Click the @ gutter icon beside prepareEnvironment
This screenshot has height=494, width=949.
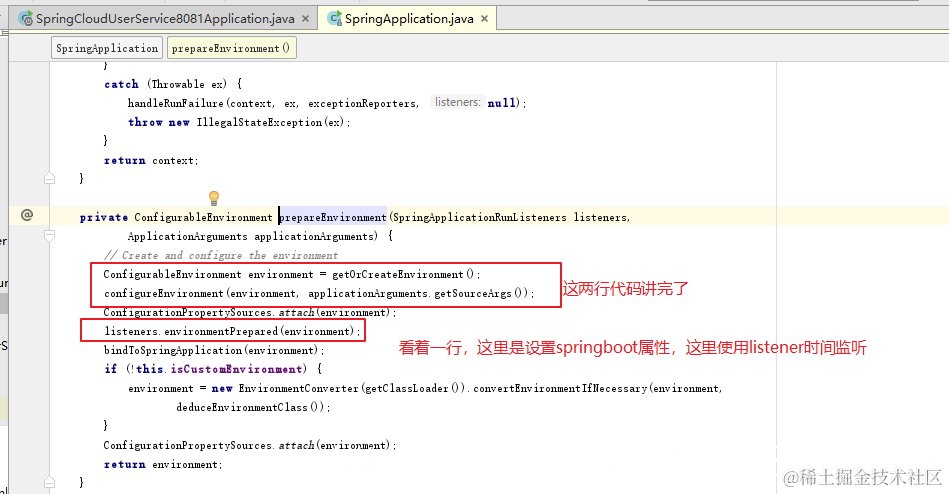(x=27, y=215)
